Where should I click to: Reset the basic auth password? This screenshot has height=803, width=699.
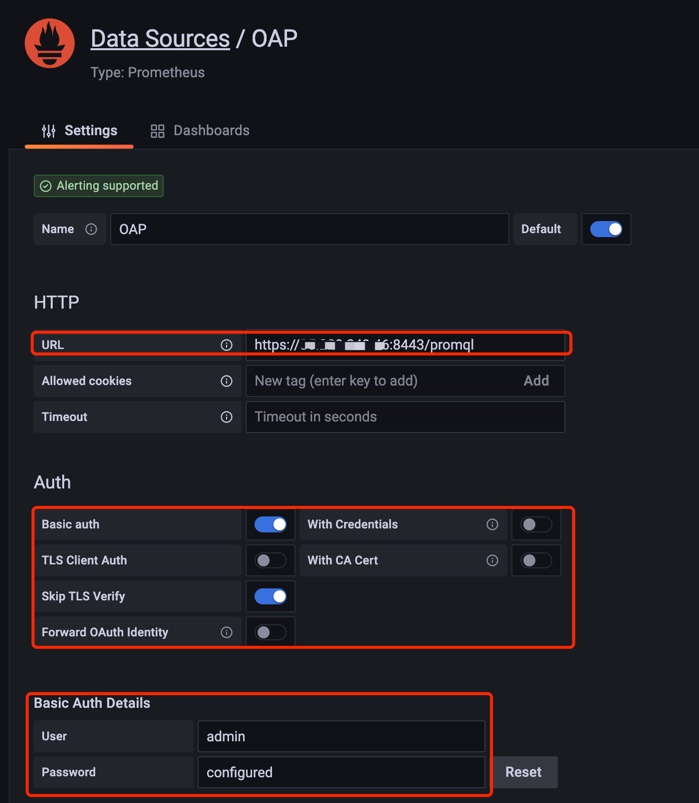tap(523, 772)
